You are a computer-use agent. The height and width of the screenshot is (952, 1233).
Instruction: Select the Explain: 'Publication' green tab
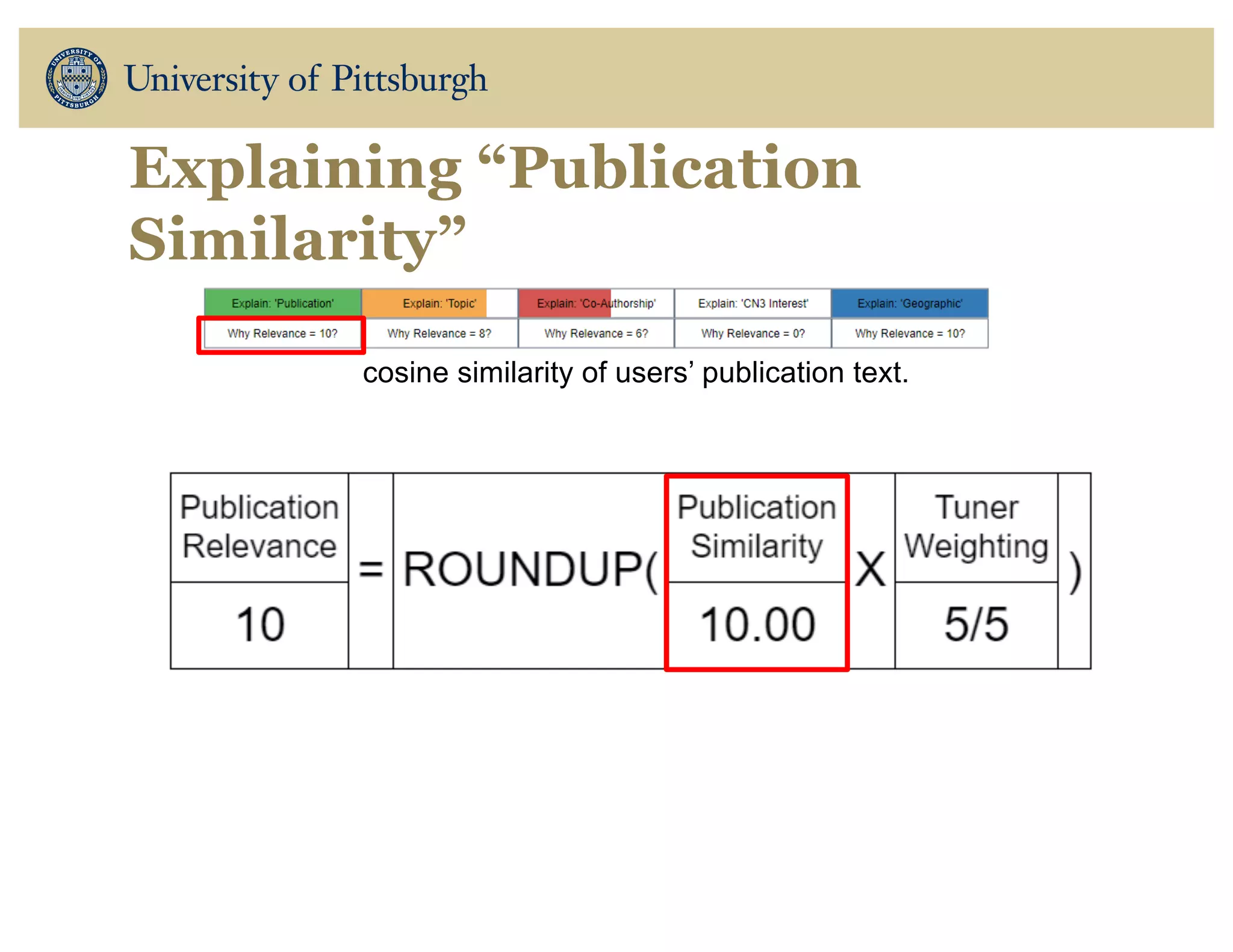point(283,303)
